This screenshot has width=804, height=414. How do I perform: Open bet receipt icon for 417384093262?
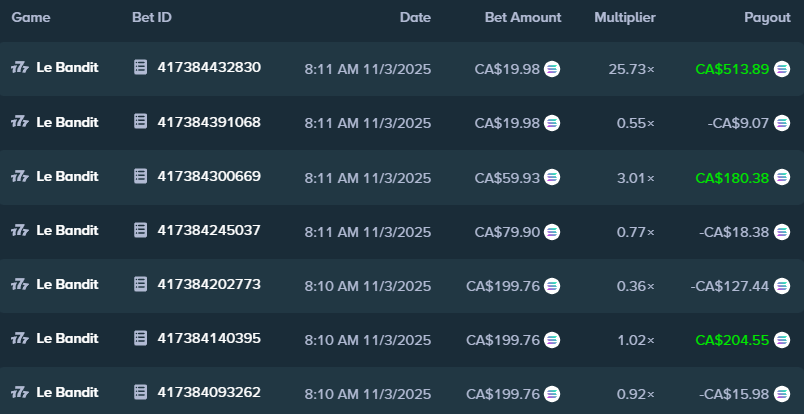click(140, 392)
